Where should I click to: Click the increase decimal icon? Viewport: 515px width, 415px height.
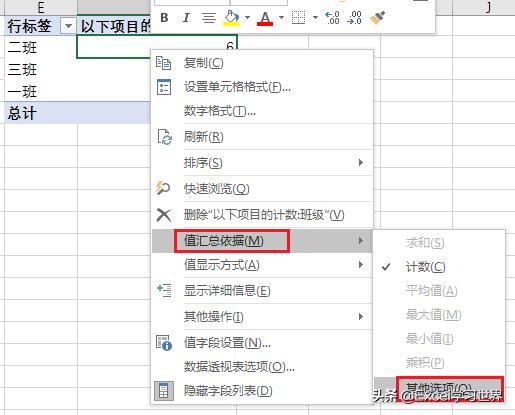332,18
